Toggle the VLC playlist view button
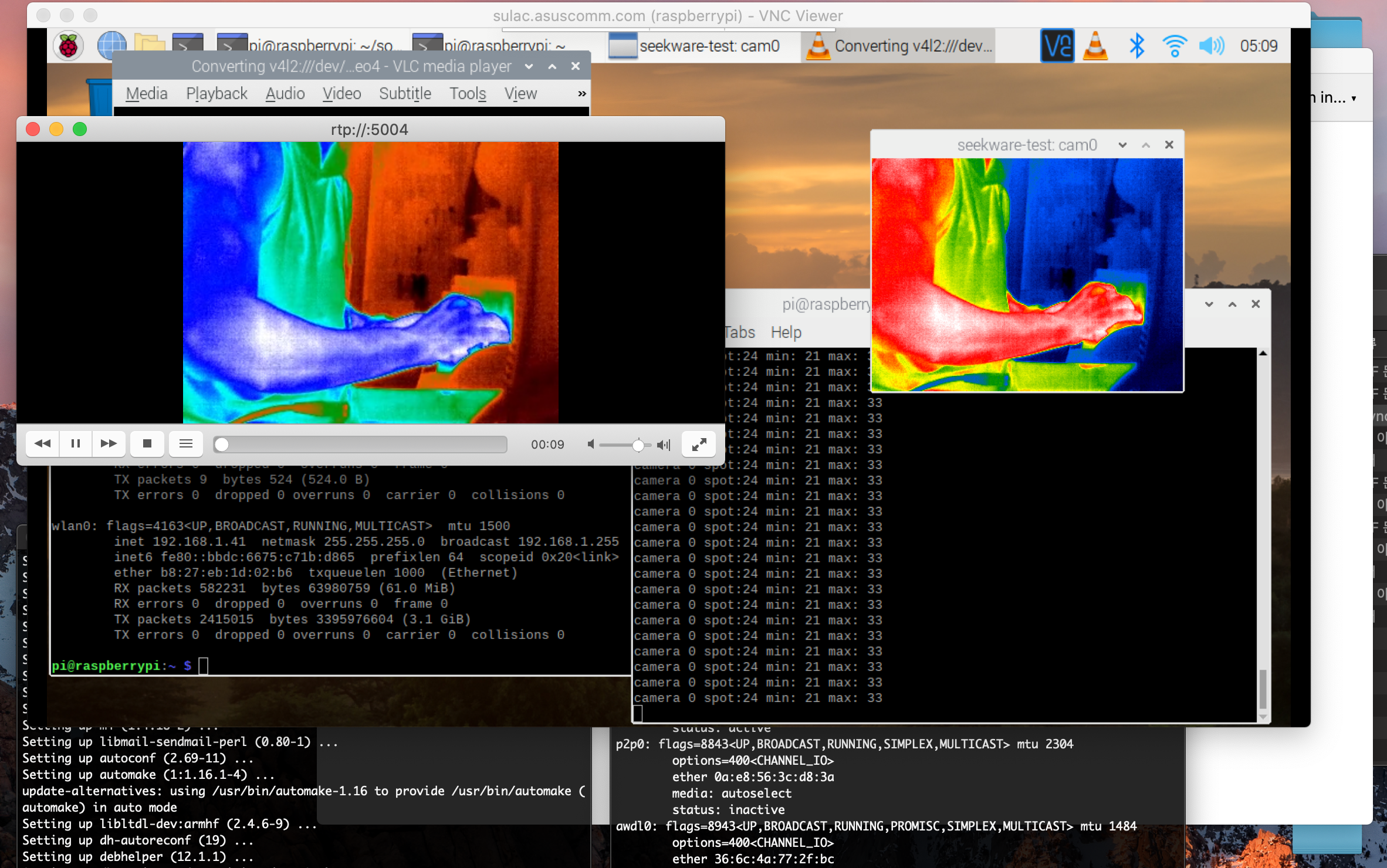This screenshot has width=1387, height=868. coord(186,443)
